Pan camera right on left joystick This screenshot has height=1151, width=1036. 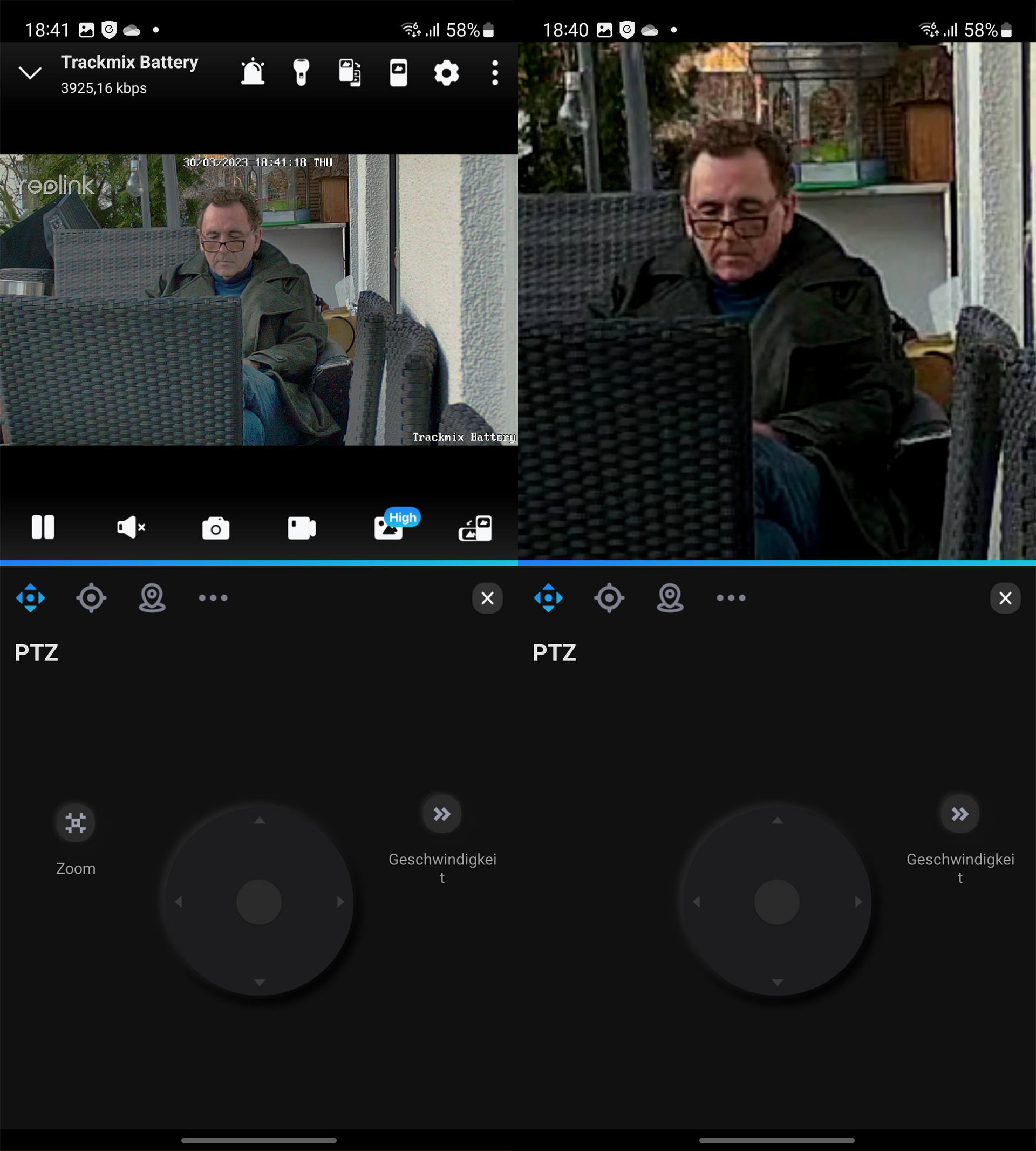point(340,902)
